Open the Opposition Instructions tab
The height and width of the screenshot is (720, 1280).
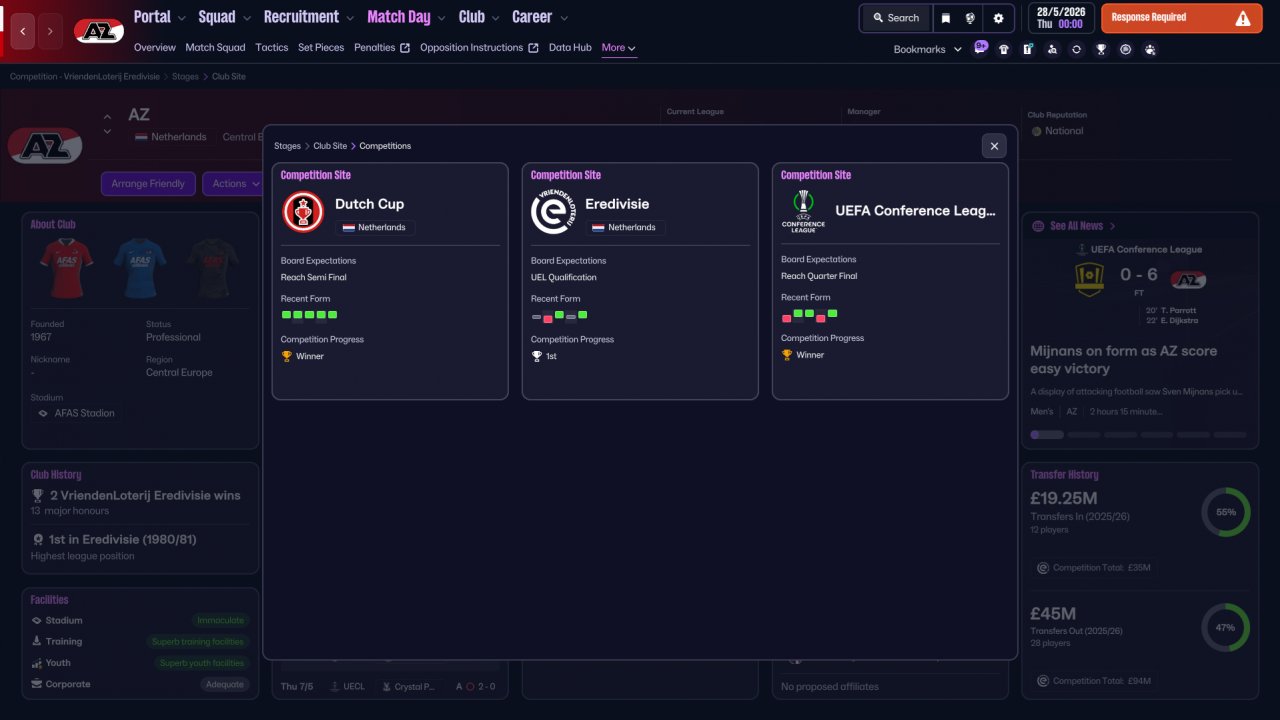point(479,48)
